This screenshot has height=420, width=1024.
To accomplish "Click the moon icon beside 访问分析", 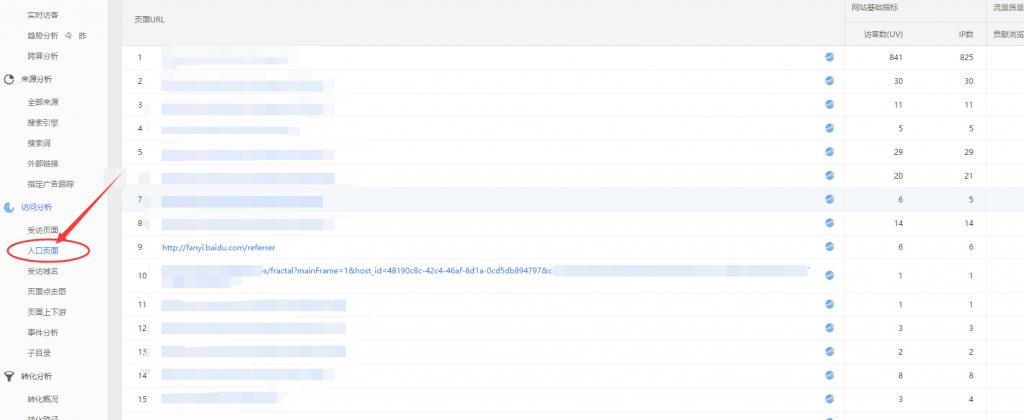I will [x=9, y=208].
